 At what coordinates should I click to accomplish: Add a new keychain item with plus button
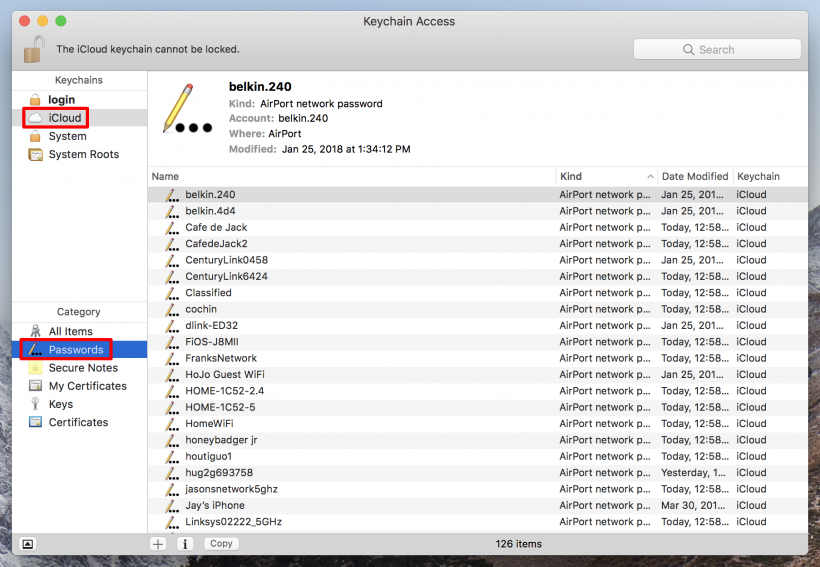click(158, 544)
